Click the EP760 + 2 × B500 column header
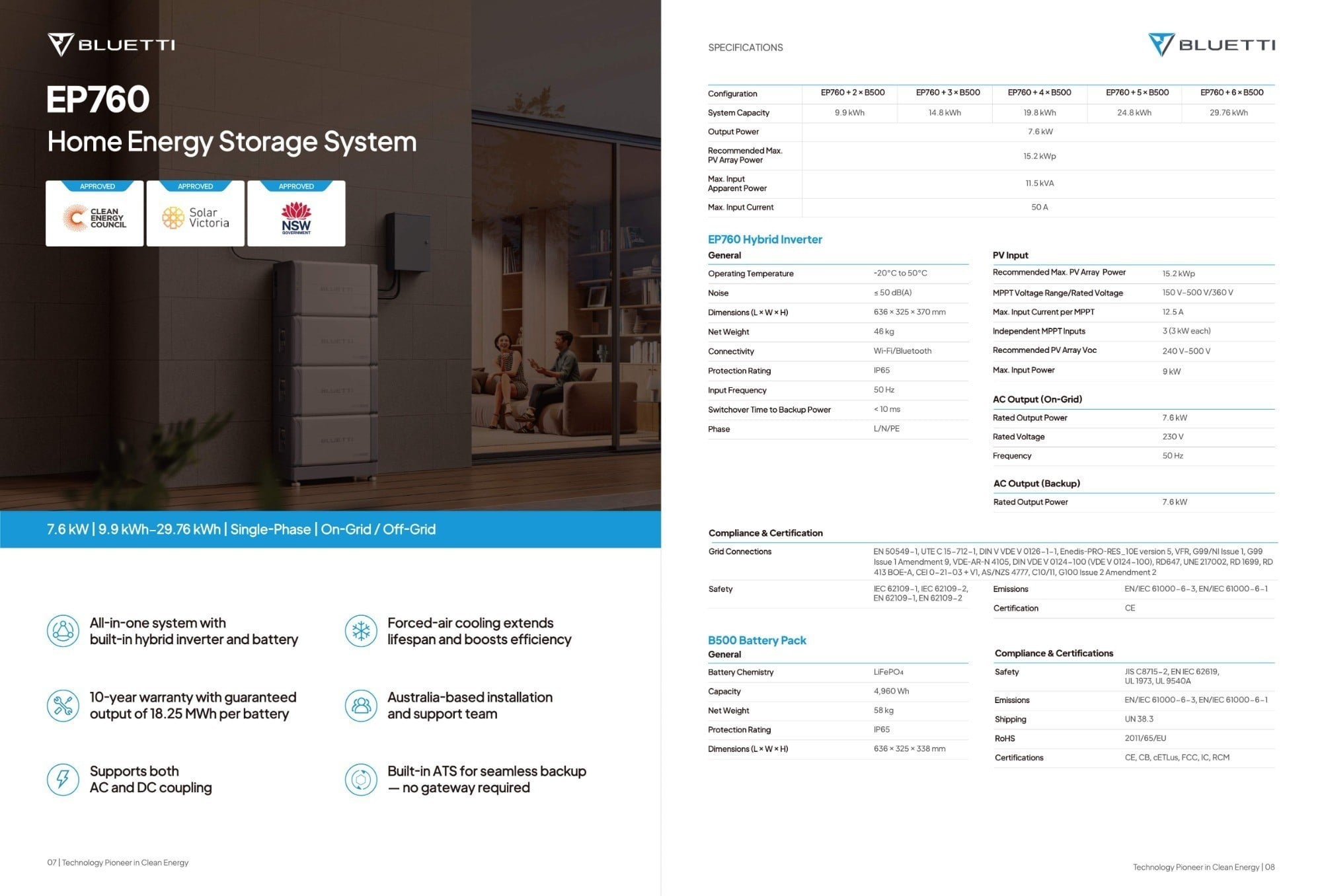The width and height of the screenshot is (1322, 896). [x=852, y=93]
